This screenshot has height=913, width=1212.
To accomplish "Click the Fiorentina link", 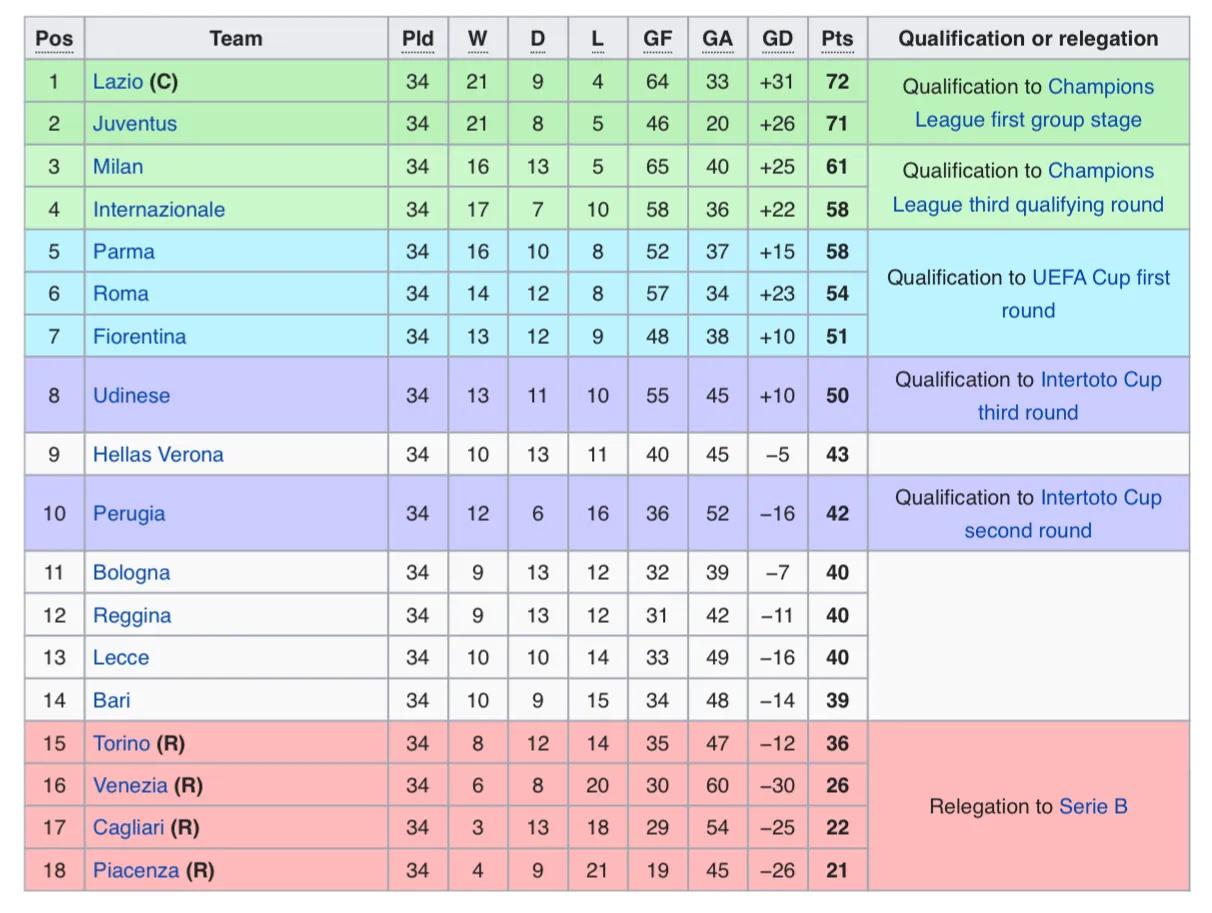I will coord(139,337).
